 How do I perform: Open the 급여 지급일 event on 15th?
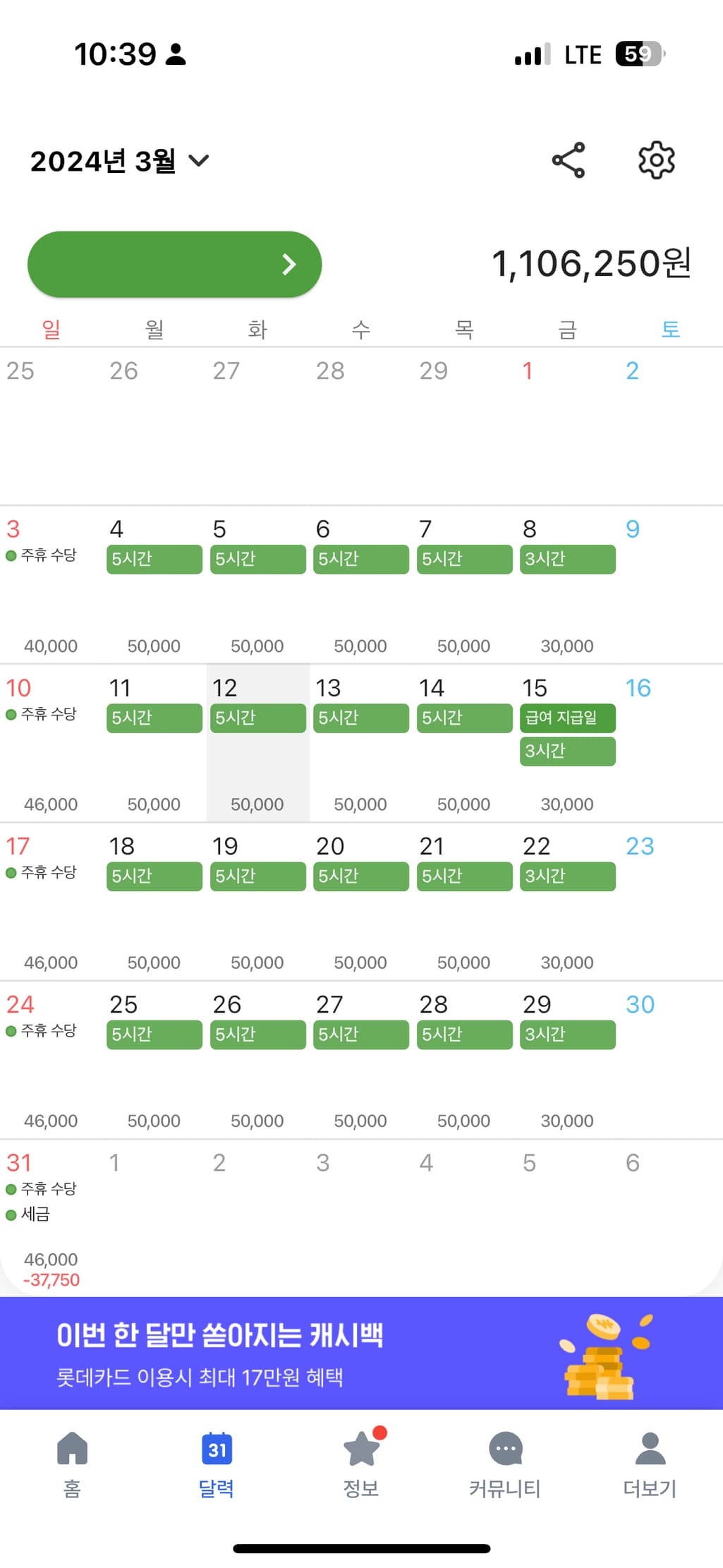[x=568, y=718]
